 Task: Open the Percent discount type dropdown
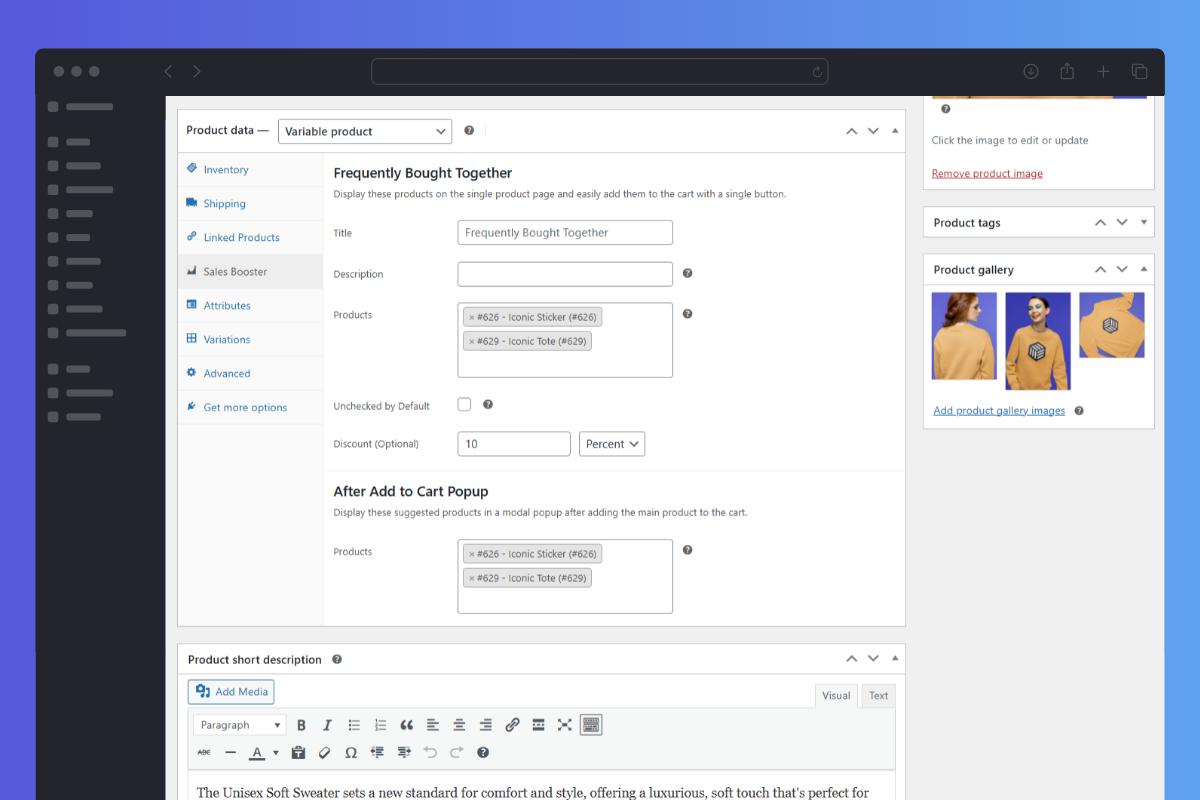(611, 444)
